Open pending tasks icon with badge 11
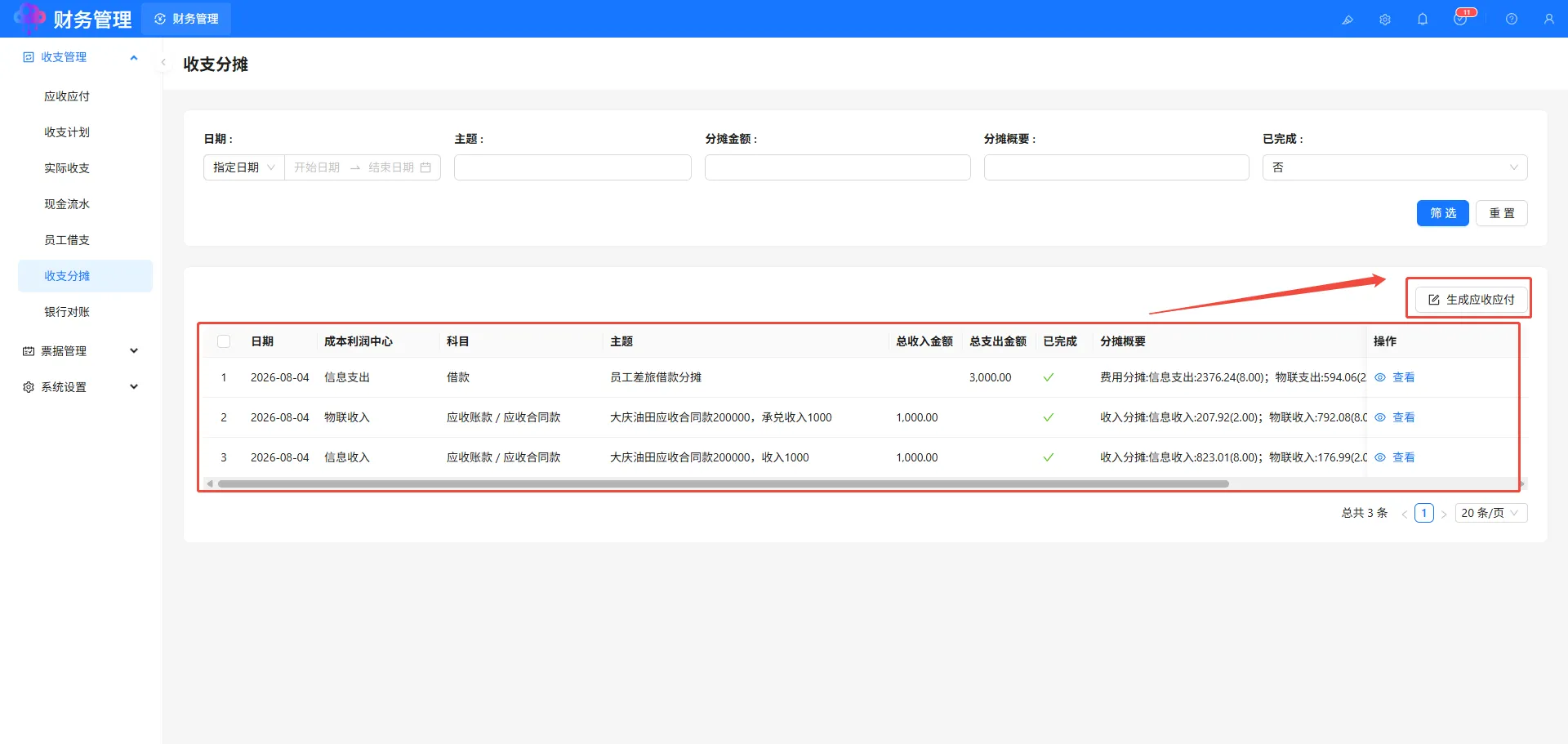Image resolution: width=1568 pixels, height=744 pixels. [1462, 17]
